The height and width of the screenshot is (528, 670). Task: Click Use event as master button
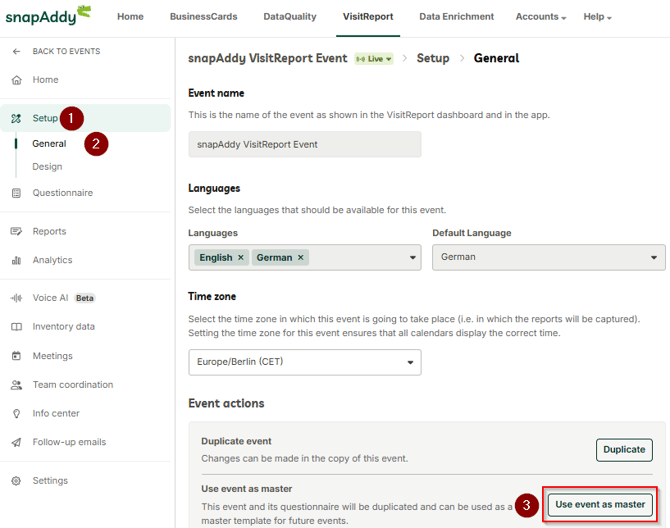(x=600, y=505)
